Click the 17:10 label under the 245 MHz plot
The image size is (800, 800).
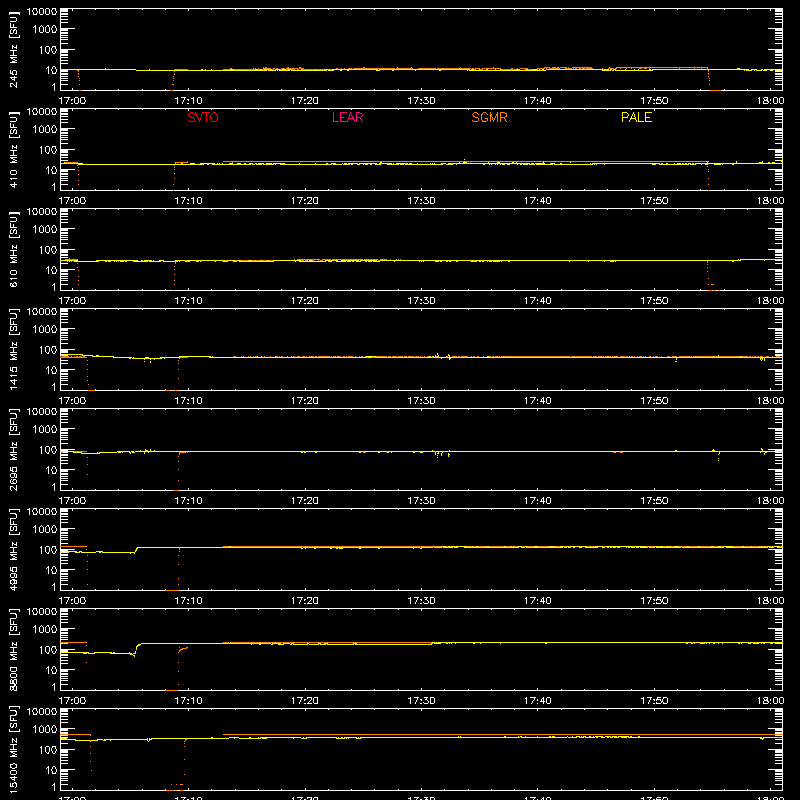click(188, 101)
